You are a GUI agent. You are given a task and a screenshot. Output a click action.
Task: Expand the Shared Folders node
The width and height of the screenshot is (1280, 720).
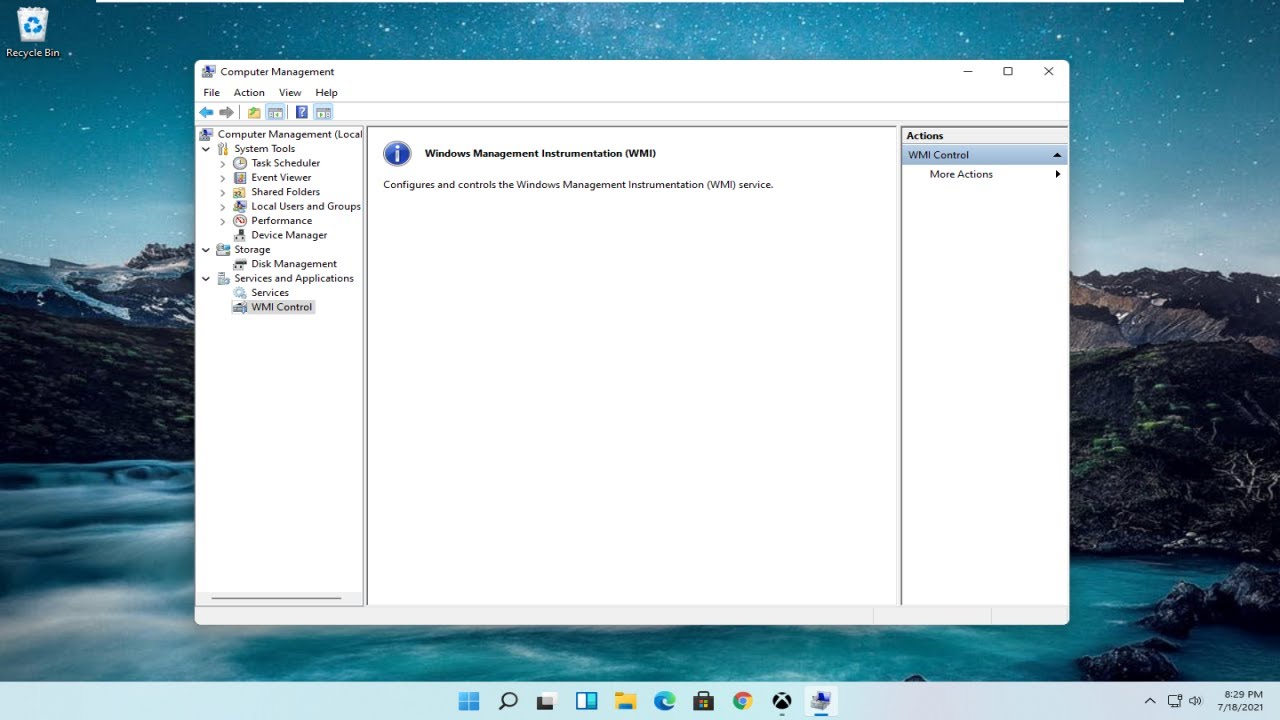coord(223,192)
